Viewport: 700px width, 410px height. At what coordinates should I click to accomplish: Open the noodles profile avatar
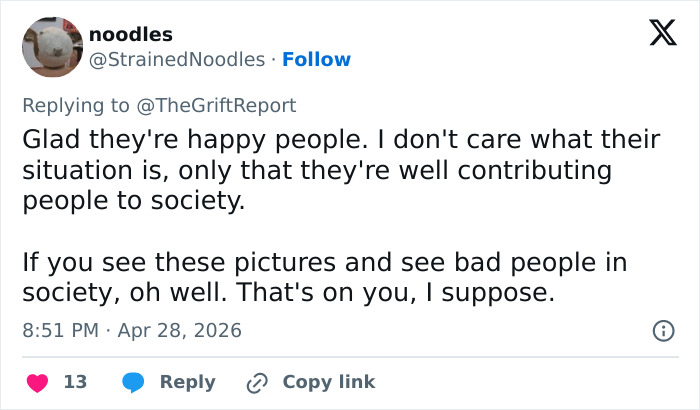[51, 47]
